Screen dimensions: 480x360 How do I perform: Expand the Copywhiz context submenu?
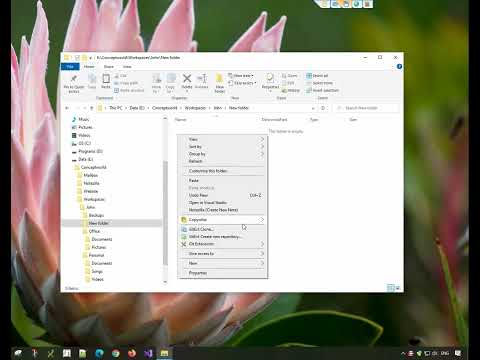pyautogui.click(x=222, y=220)
